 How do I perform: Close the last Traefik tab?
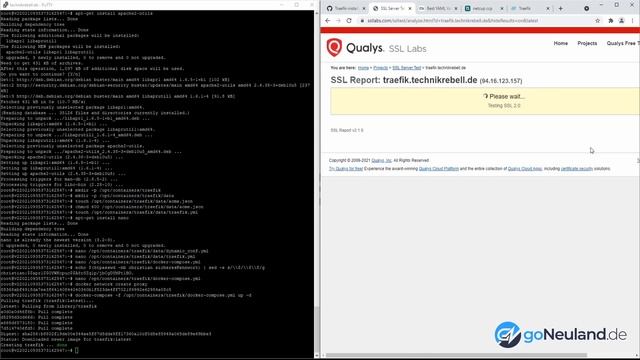[548, 8]
